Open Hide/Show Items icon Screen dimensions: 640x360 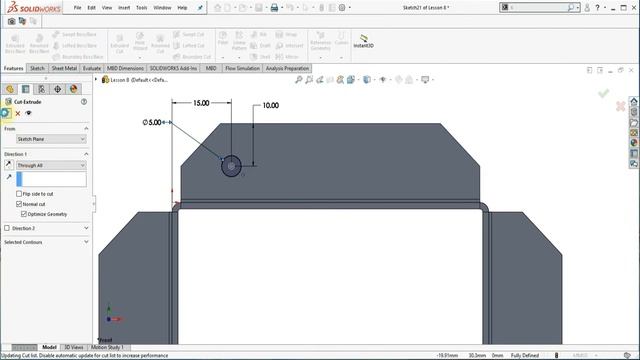(x=382, y=80)
